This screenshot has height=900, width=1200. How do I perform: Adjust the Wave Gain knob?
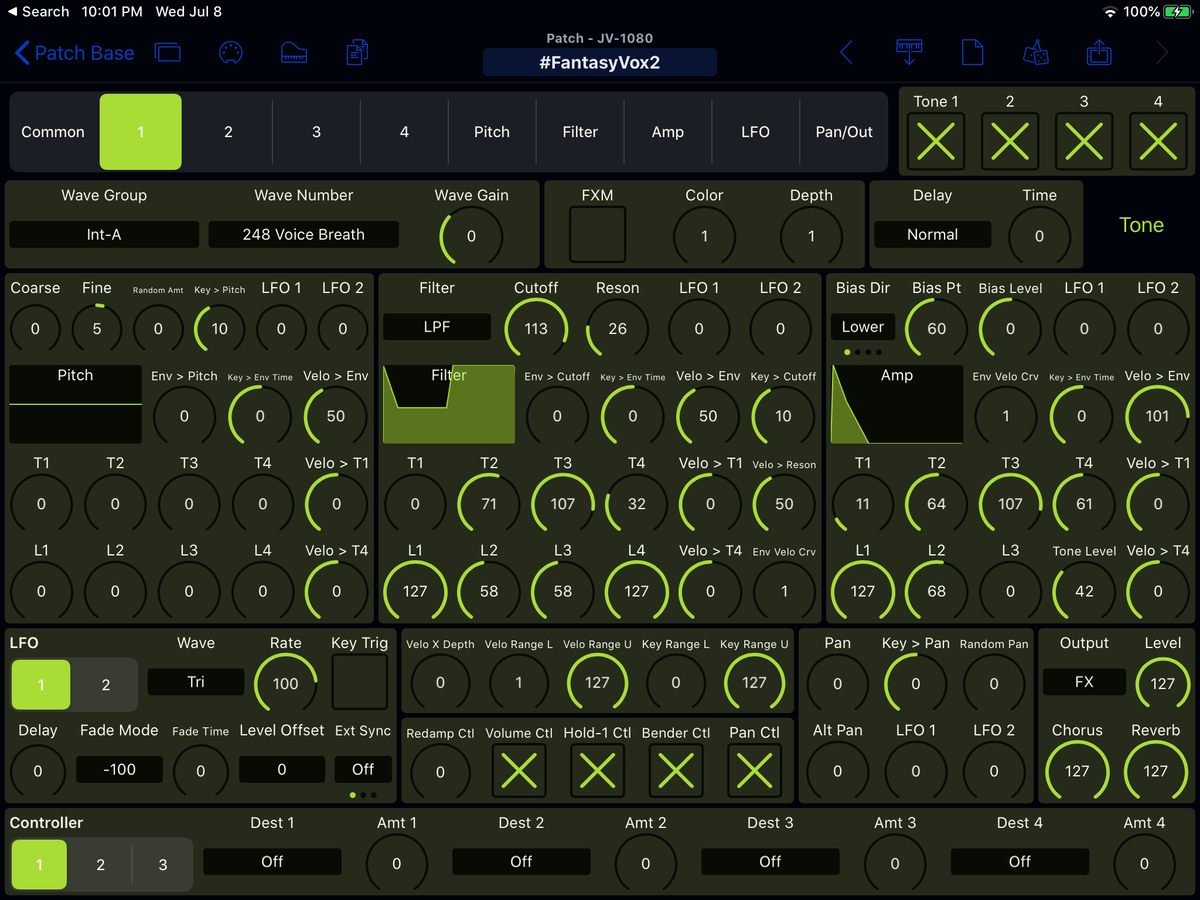point(471,237)
